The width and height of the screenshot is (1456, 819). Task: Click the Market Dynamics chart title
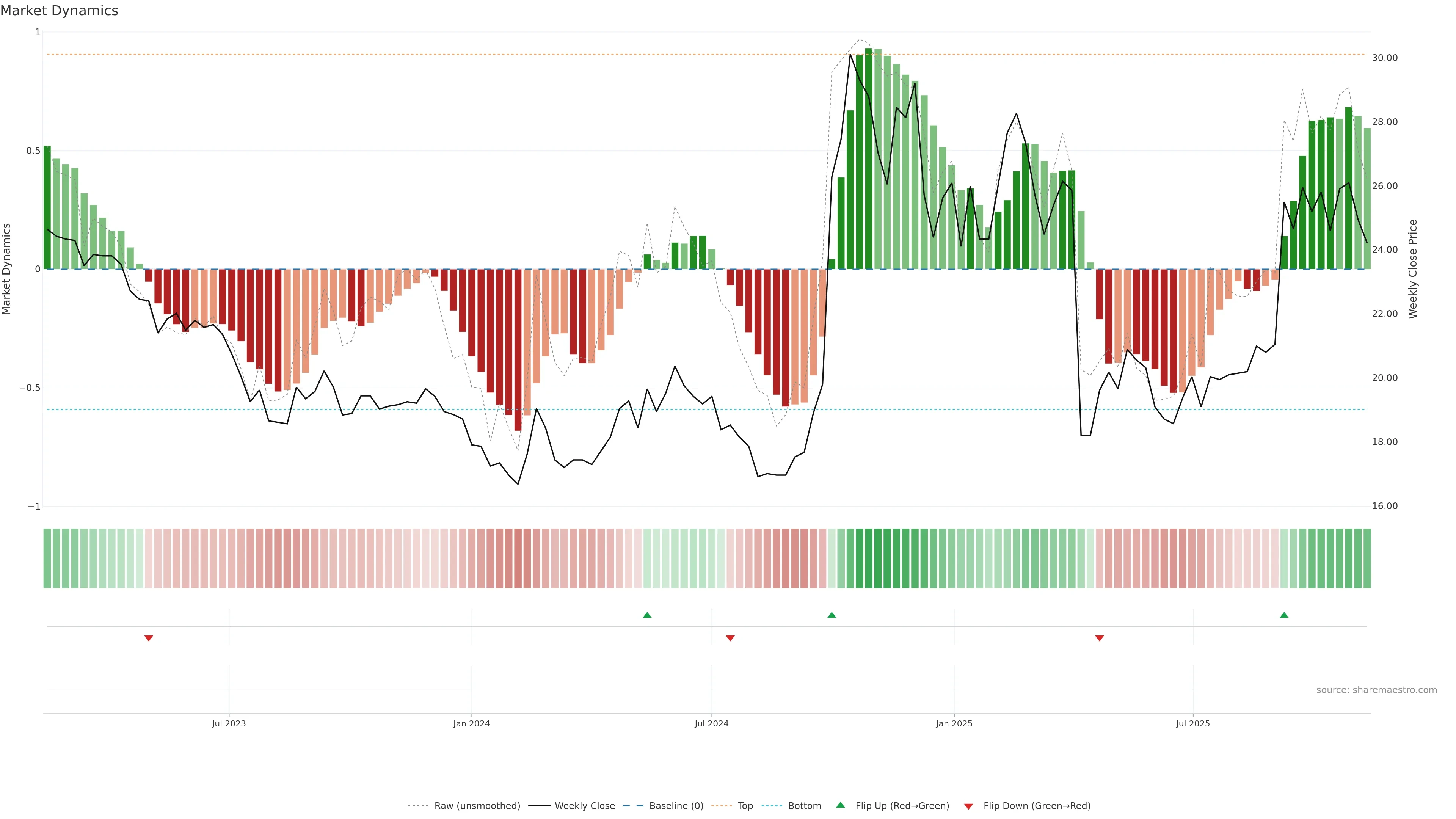60,11
